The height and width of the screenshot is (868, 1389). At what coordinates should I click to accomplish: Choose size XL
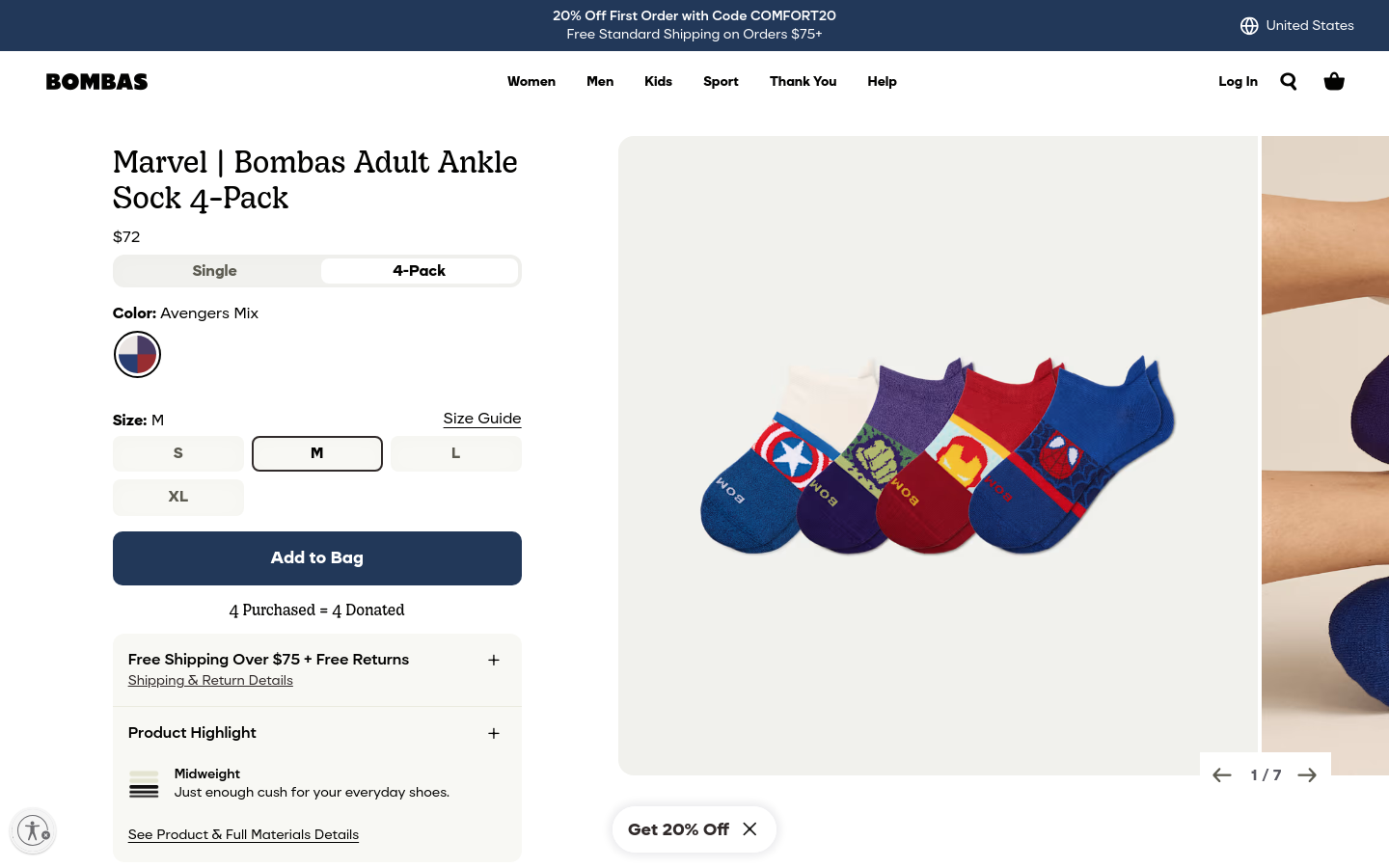tap(178, 497)
